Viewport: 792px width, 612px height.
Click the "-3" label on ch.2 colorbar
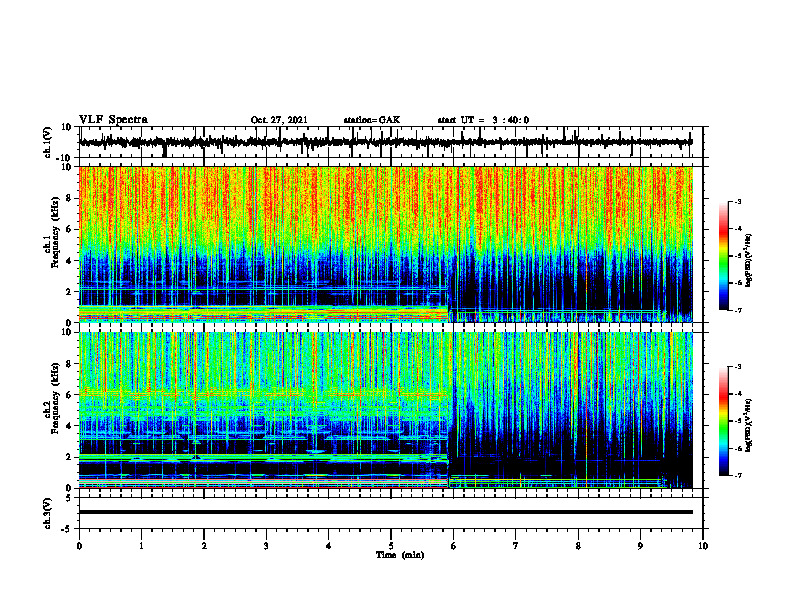(738, 367)
